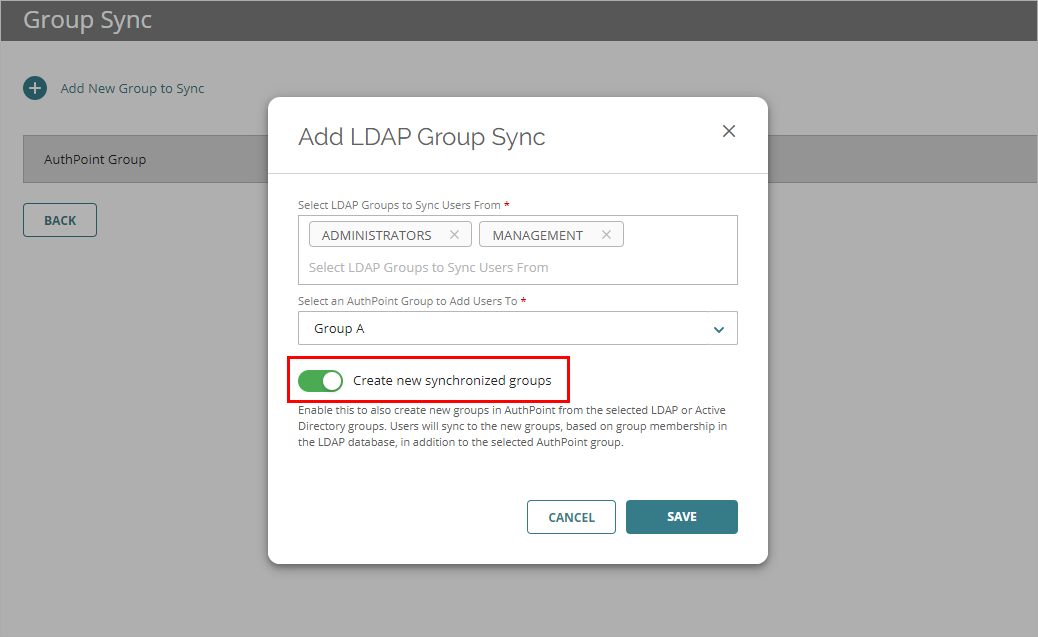The image size is (1038, 637).
Task: Click the Group Sync title bar
Action: (87, 20)
